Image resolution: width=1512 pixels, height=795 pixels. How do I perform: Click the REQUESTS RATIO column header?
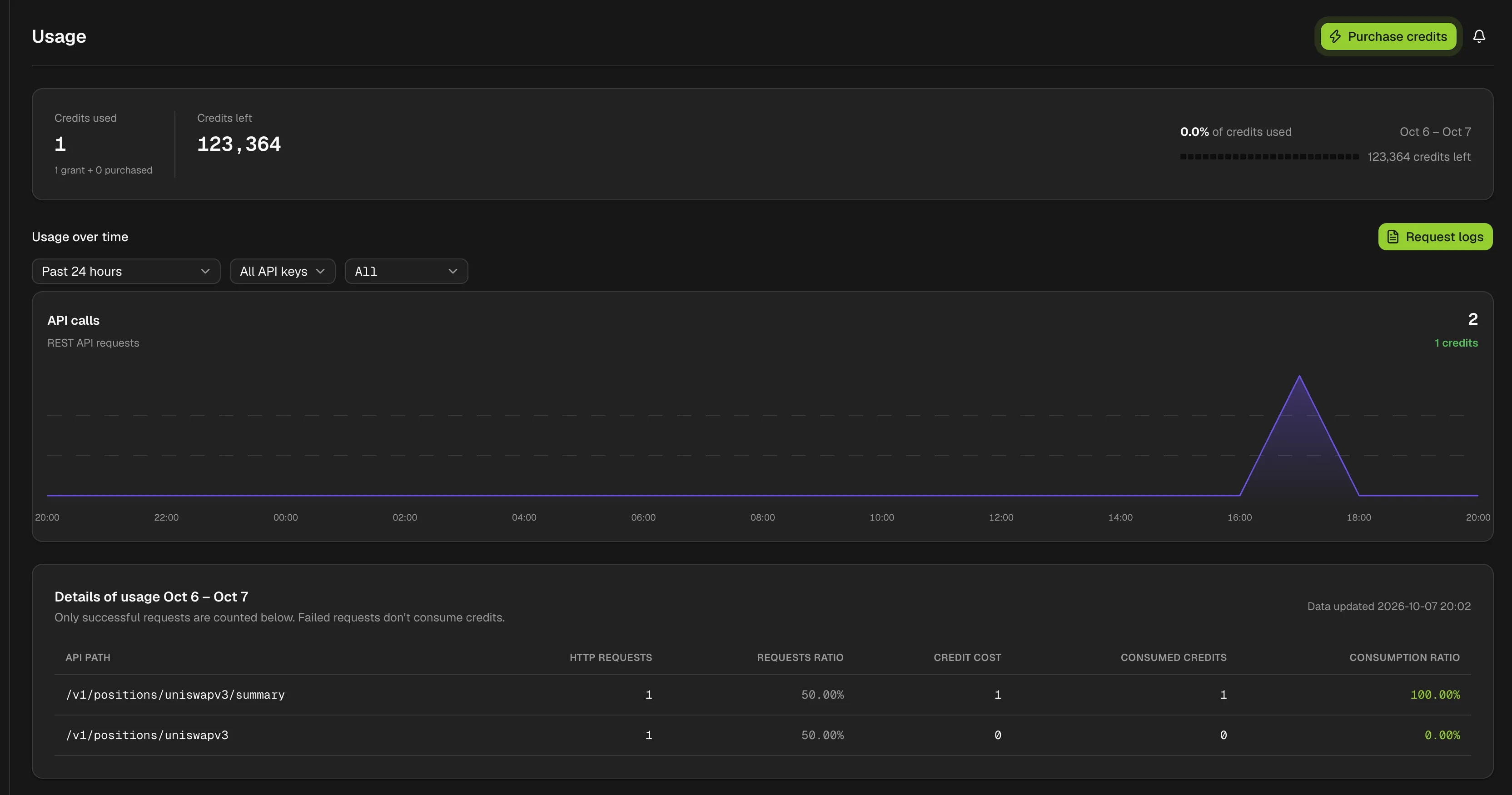pyautogui.click(x=800, y=657)
